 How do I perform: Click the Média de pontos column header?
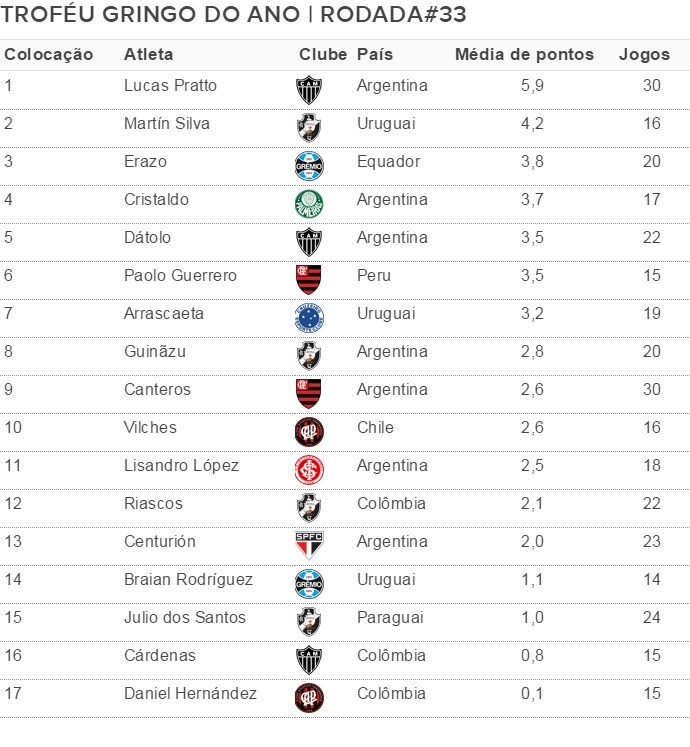pyautogui.click(x=524, y=54)
